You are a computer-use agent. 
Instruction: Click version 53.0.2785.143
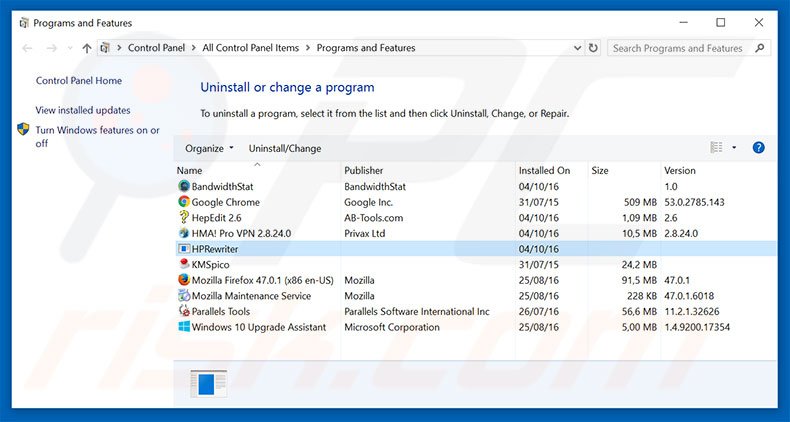[694, 202]
